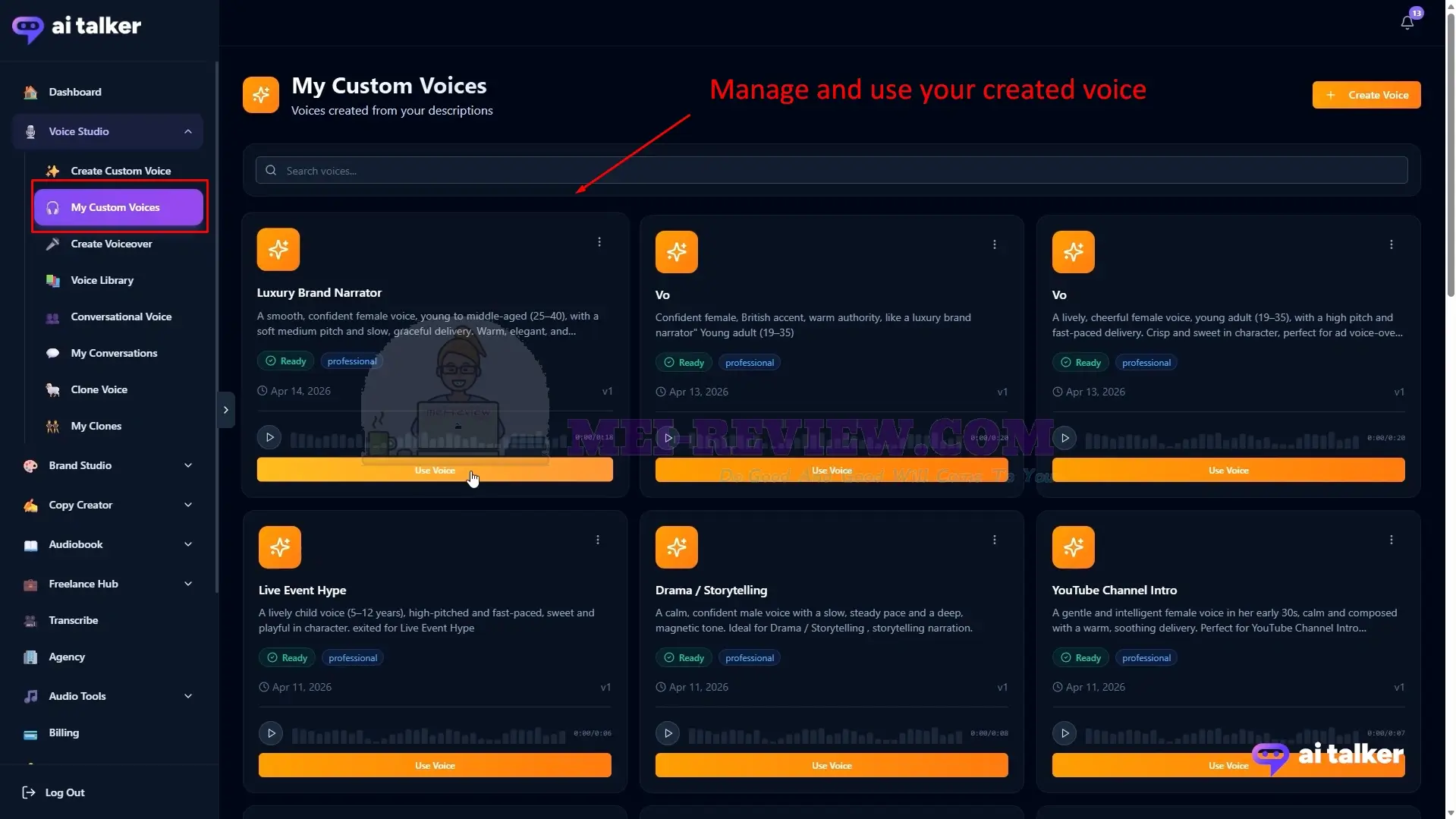
Task: Focus the Search voices field
Action: coord(832,170)
